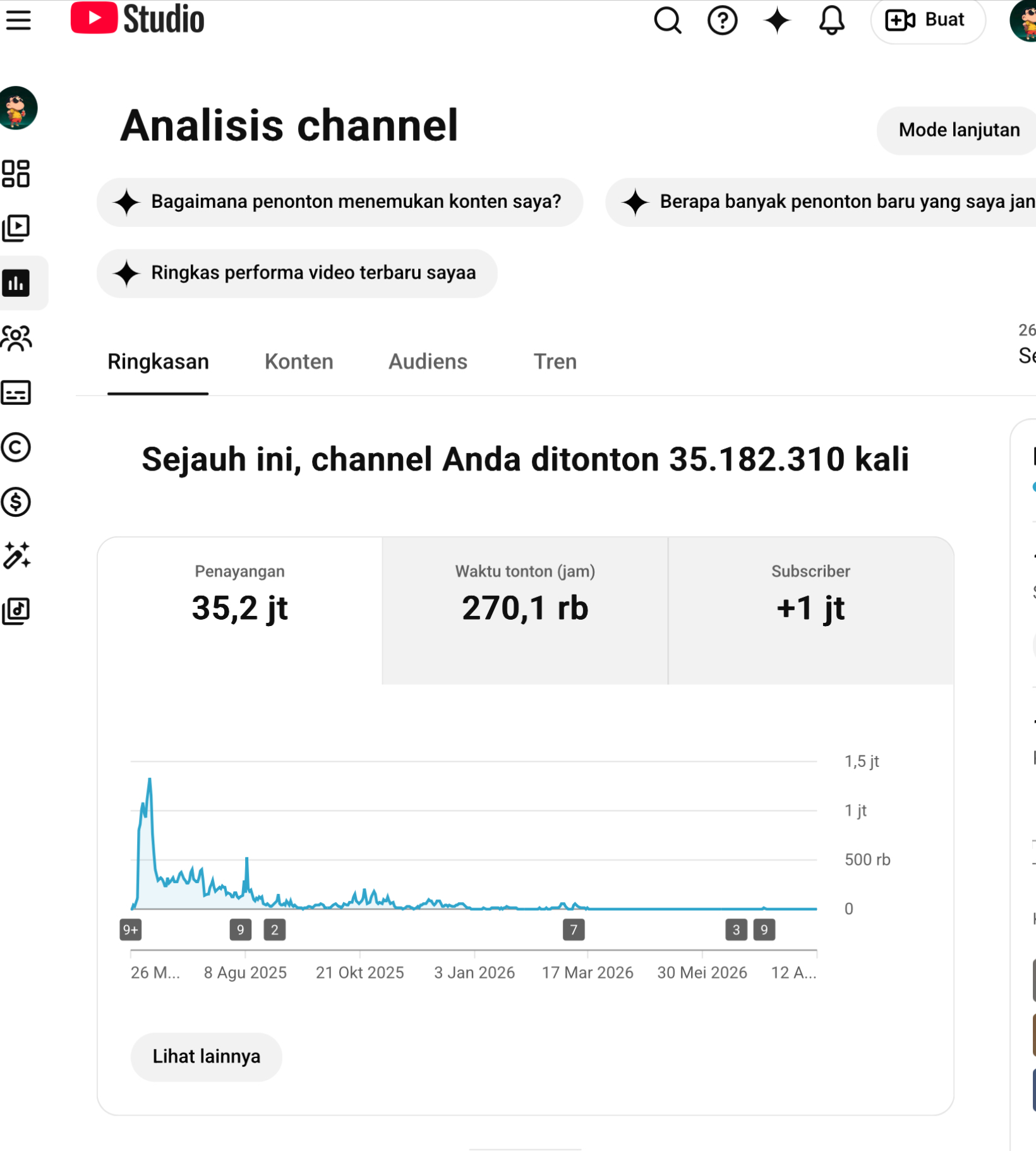1036x1151 pixels.
Task: Click the '1,5 jt' y-axis label
Action: click(862, 762)
